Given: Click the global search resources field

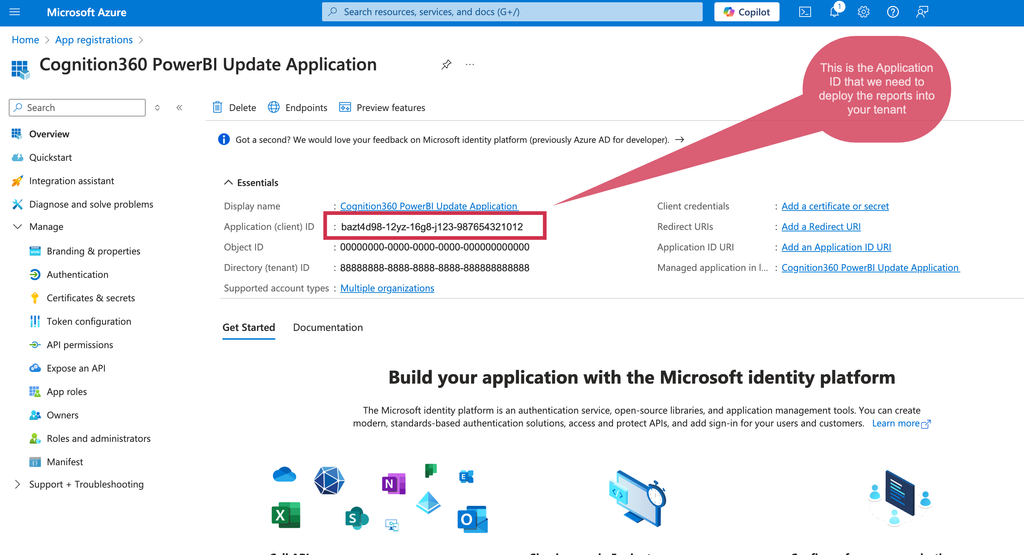Looking at the screenshot, I should click(x=512, y=12).
